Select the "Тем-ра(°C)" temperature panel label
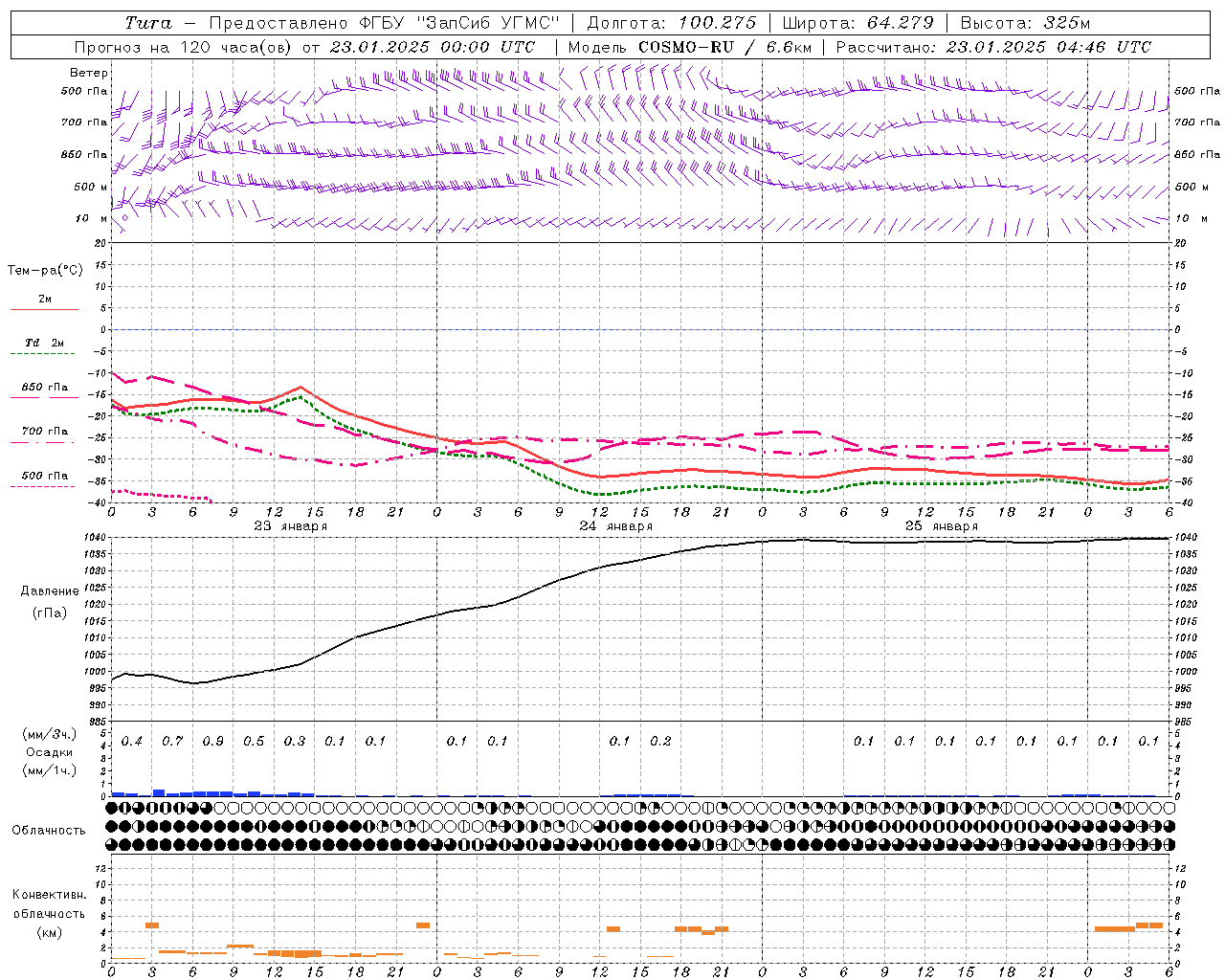 click(45, 271)
